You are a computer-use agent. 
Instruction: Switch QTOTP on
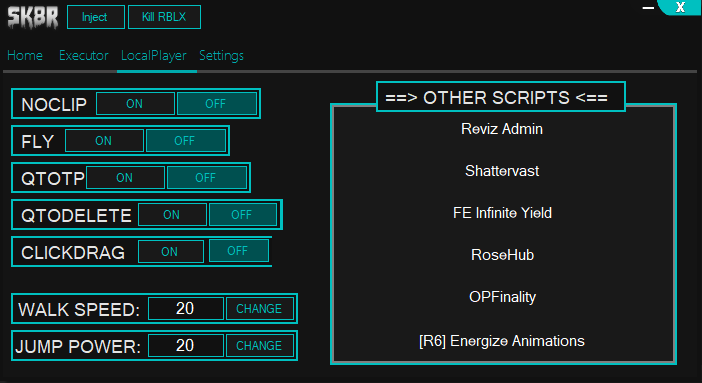coord(125,178)
